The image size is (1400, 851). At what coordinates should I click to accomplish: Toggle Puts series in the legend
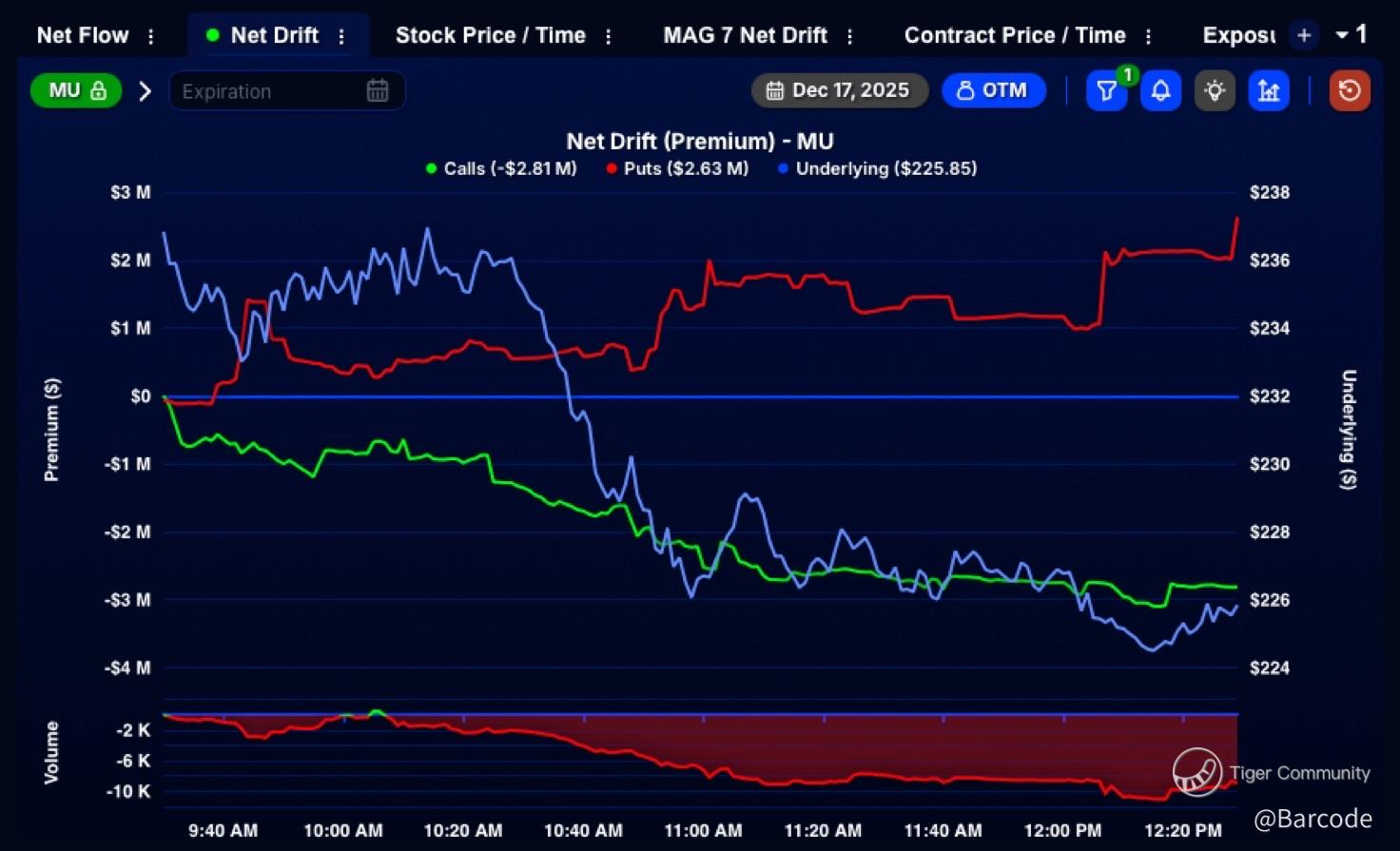[677, 168]
